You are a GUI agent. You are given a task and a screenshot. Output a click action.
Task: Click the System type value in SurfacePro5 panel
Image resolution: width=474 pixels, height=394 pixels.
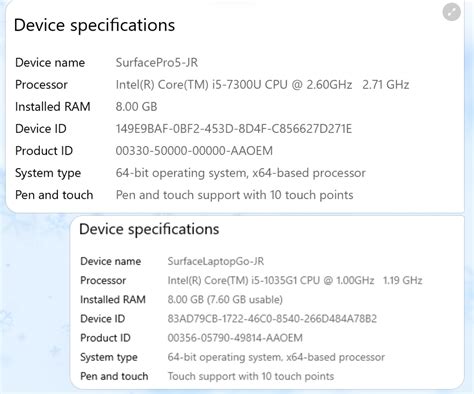(241, 173)
